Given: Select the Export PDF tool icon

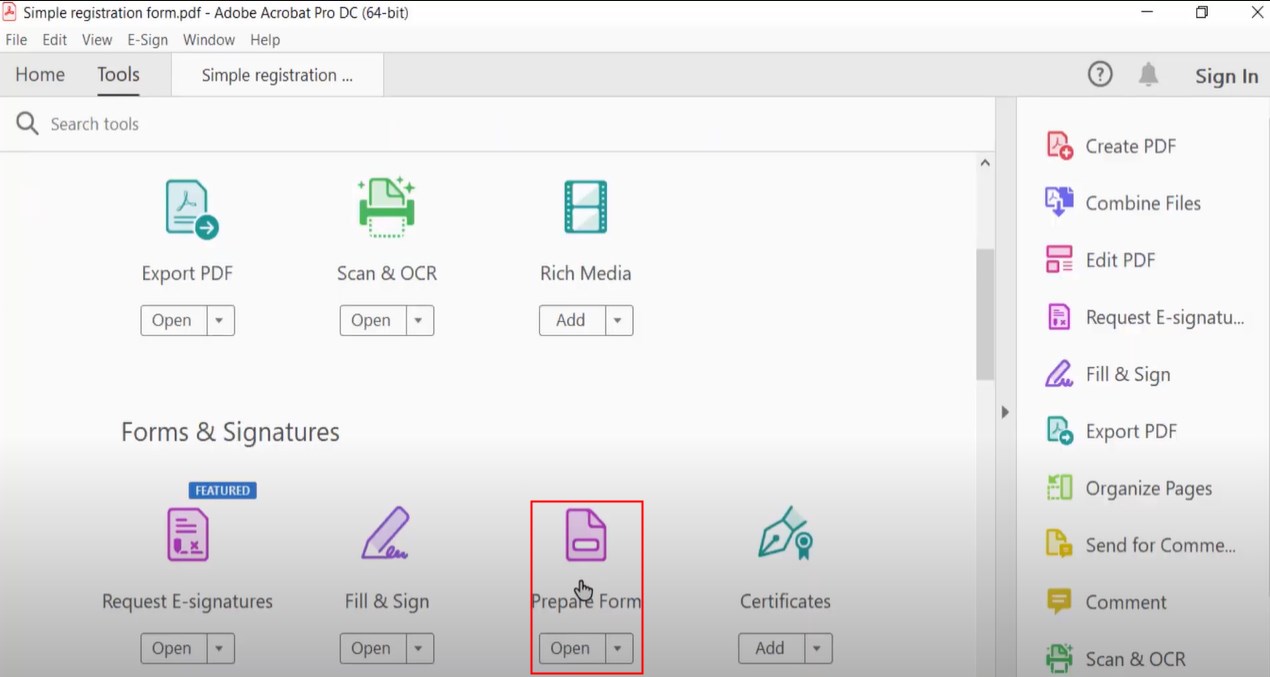Looking at the screenshot, I should point(187,206).
